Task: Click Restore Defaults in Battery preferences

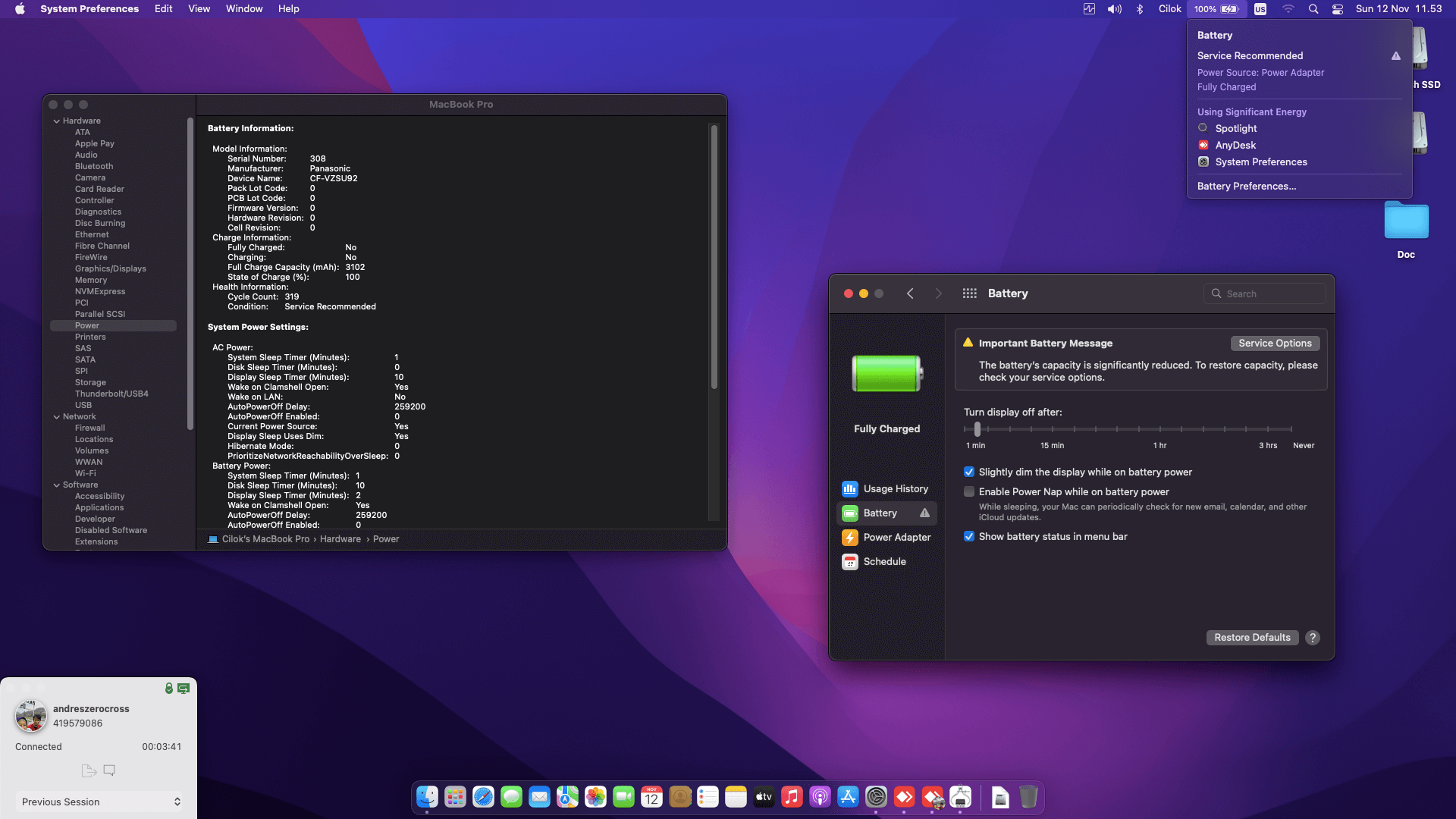Action: click(x=1252, y=638)
